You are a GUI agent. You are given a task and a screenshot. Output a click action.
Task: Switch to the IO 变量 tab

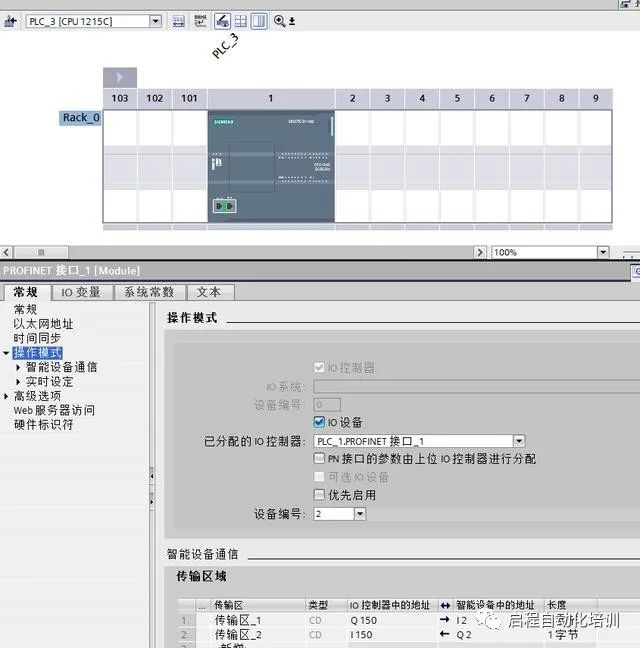pyautogui.click(x=81, y=292)
